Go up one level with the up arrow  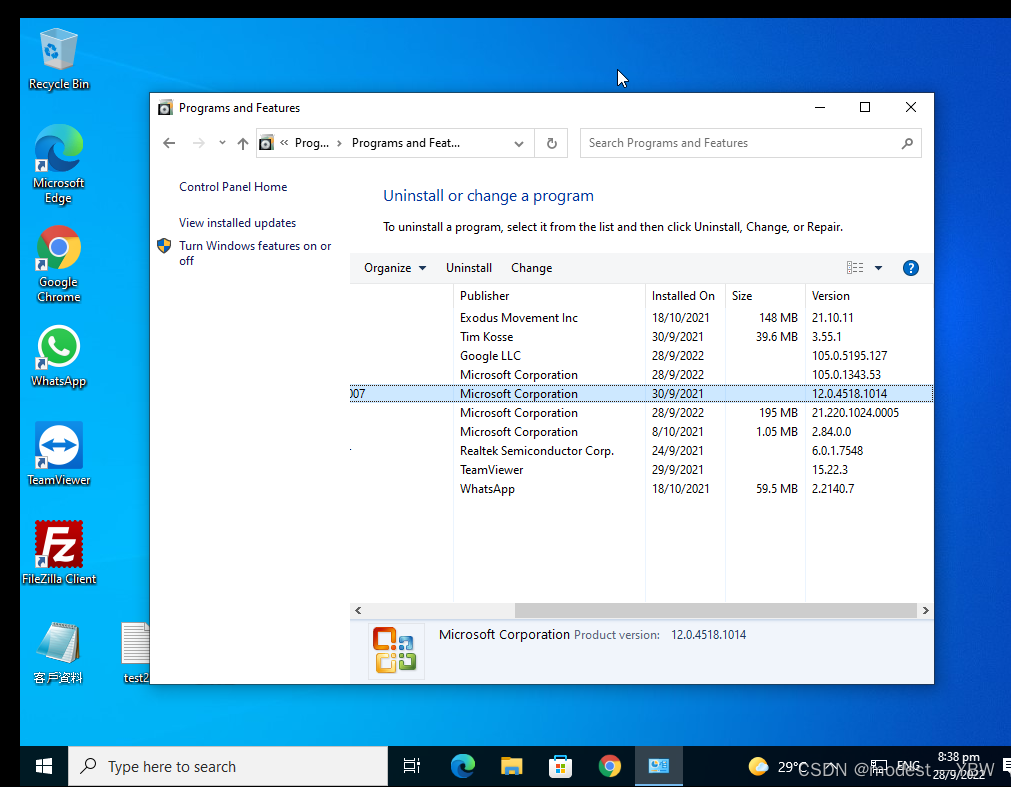click(242, 143)
